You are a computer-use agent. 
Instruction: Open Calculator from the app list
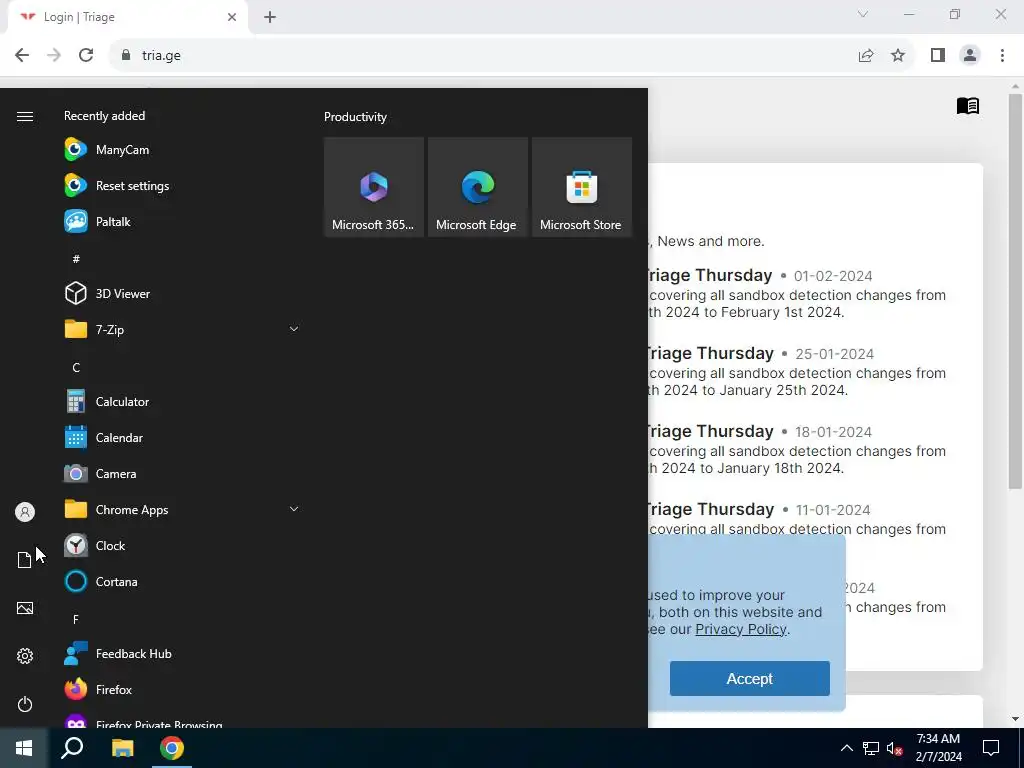pos(182,402)
